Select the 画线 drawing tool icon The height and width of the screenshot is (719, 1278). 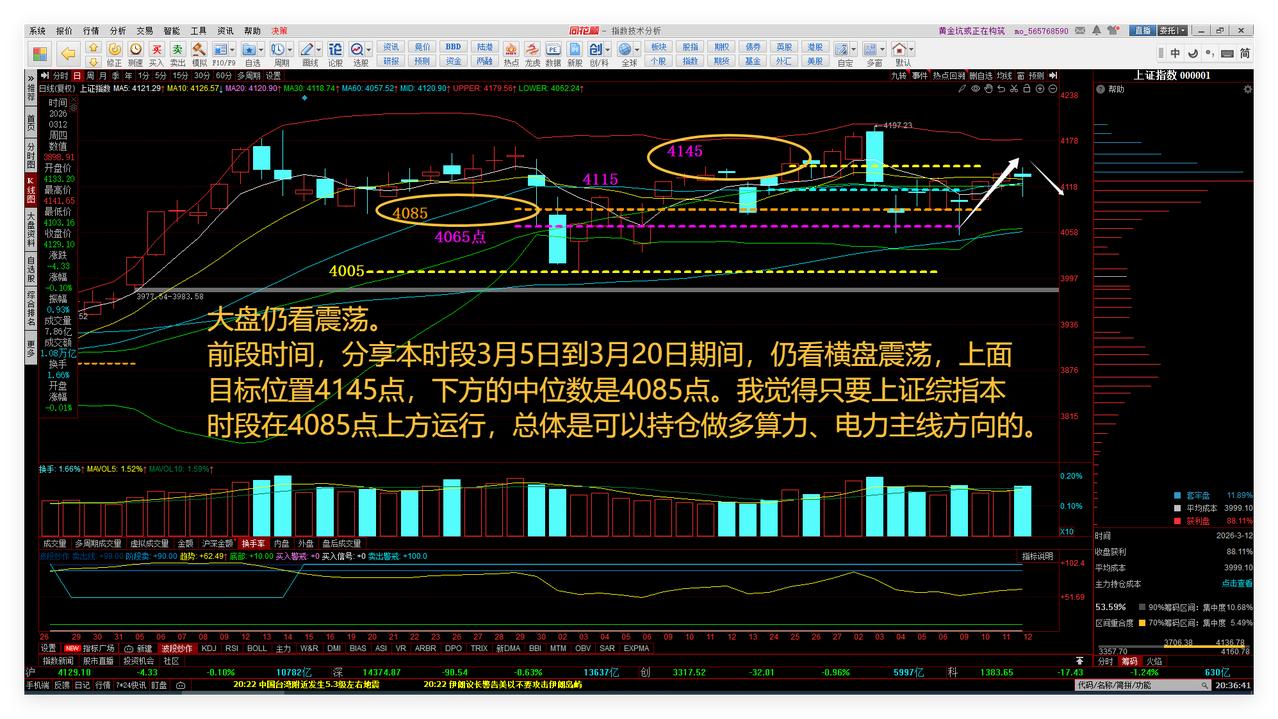pyautogui.click(x=308, y=48)
